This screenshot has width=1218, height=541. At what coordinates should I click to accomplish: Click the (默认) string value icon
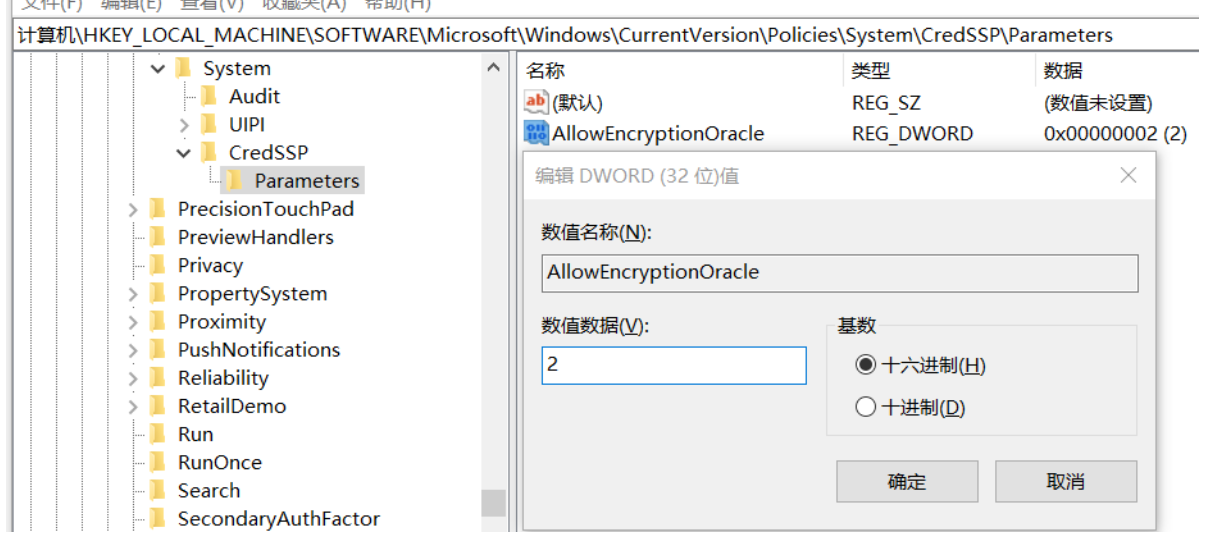(x=536, y=102)
